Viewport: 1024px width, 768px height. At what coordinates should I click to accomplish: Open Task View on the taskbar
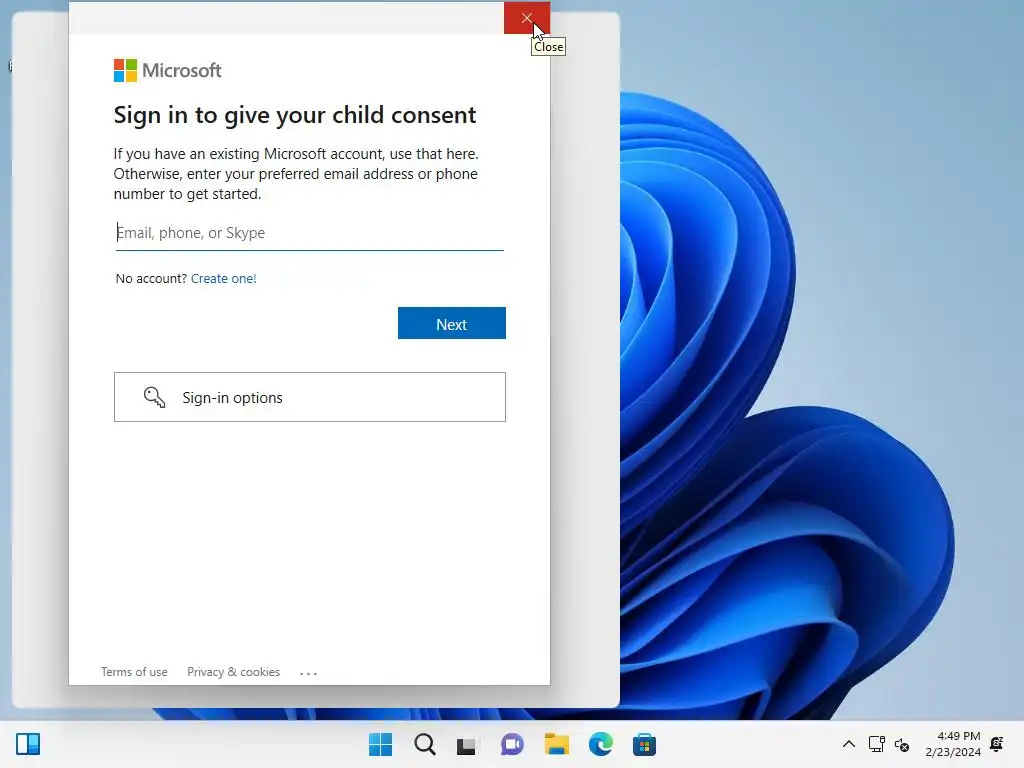tap(468, 744)
